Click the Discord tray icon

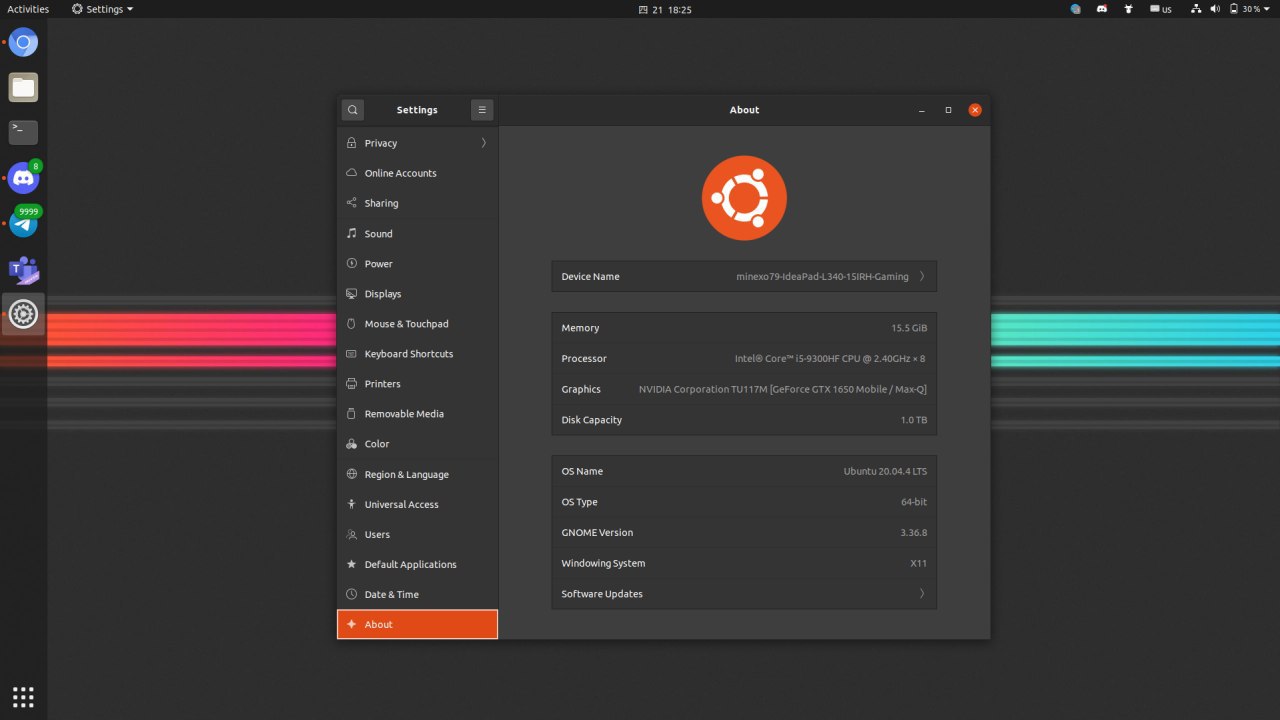click(x=1102, y=9)
